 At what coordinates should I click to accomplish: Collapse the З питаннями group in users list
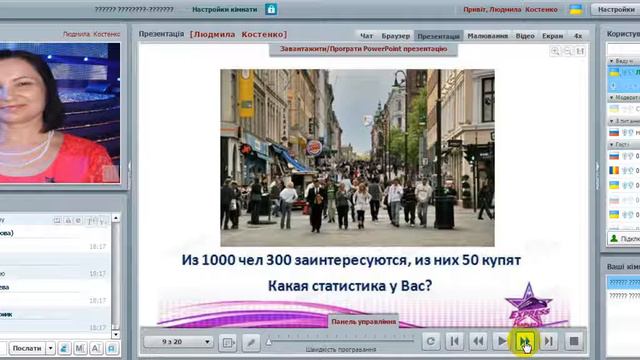tap(611, 121)
